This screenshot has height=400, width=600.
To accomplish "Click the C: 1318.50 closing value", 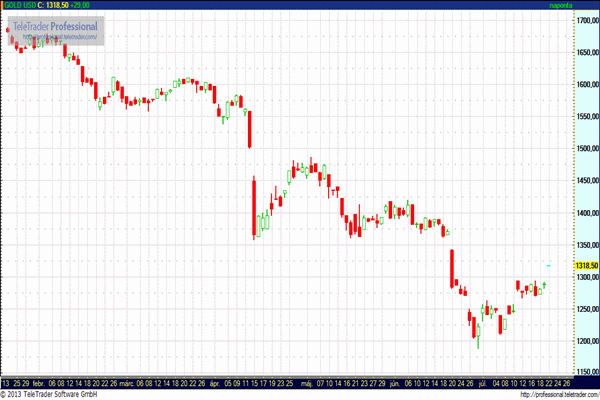I will click(59, 5).
